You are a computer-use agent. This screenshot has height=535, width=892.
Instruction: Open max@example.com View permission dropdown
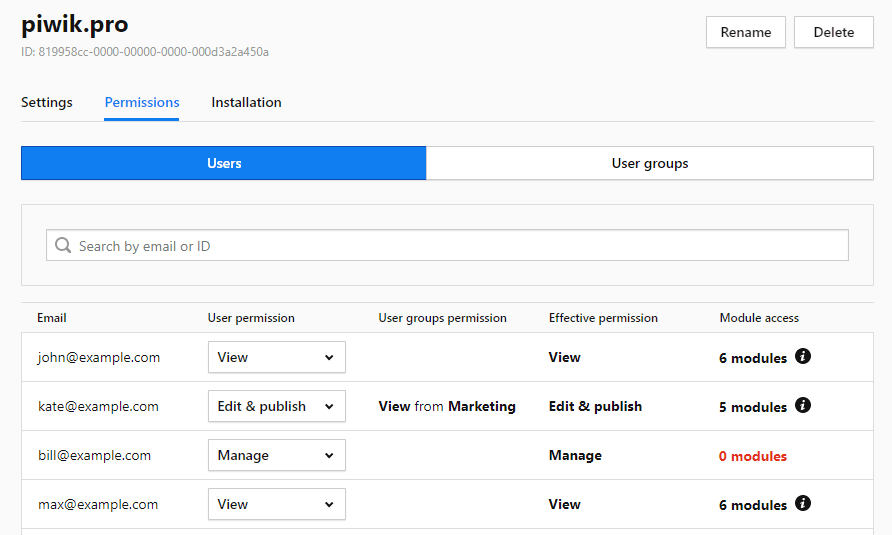(x=276, y=504)
